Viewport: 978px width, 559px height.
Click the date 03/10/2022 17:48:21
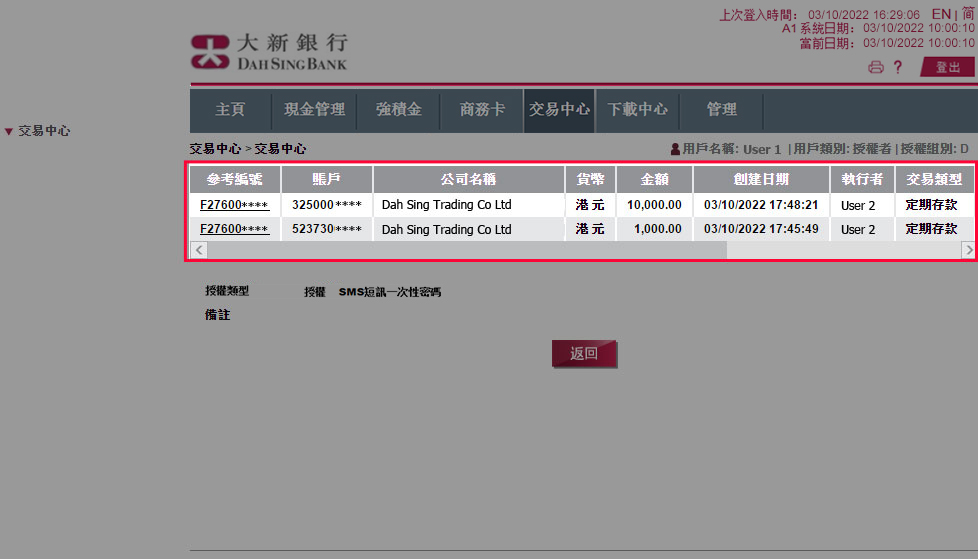click(761, 205)
